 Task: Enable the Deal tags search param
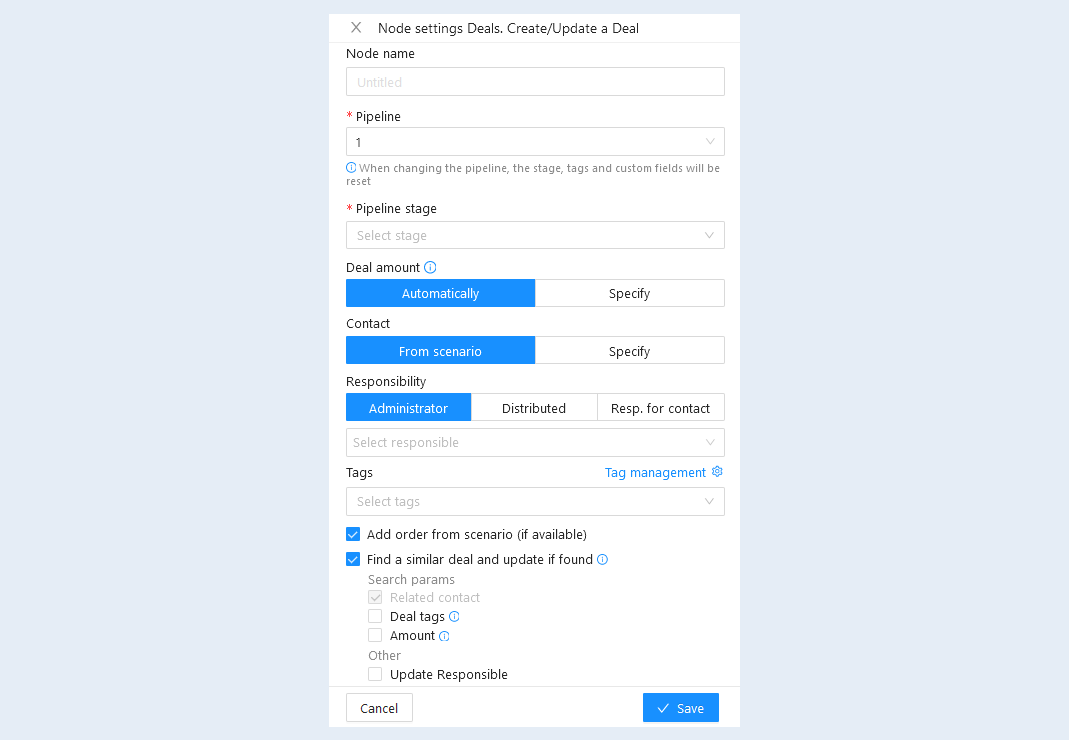[x=375, y=617]
